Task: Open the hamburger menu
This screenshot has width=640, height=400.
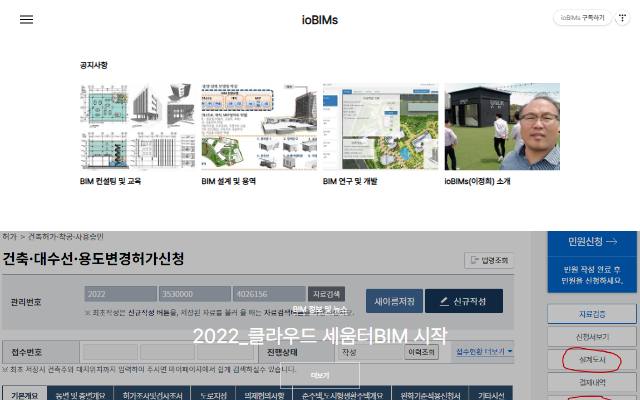Action: 27,19
